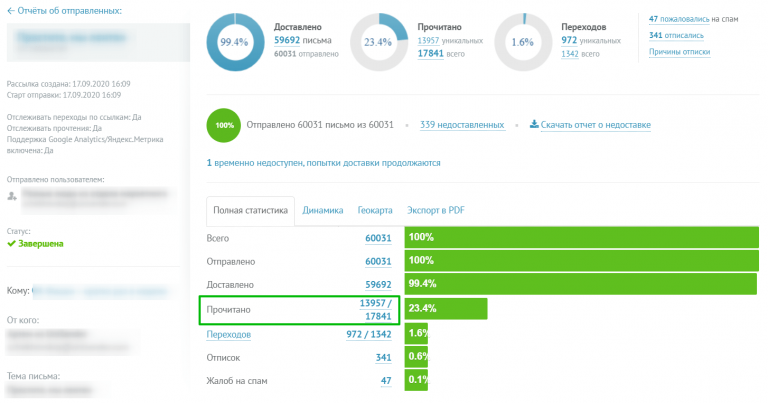Click the user icon under sender info
Viewport: 768px width, 403px height.
pyautogui.click(x=12, y=196)
